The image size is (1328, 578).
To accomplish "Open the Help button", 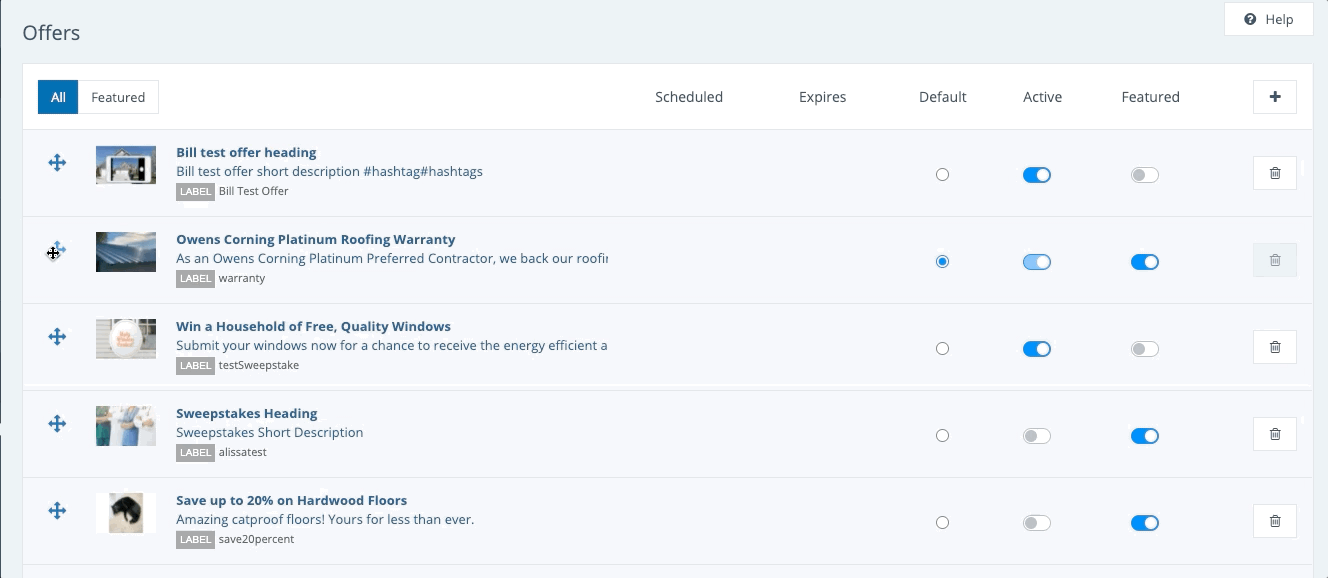I will (1268, 19).
